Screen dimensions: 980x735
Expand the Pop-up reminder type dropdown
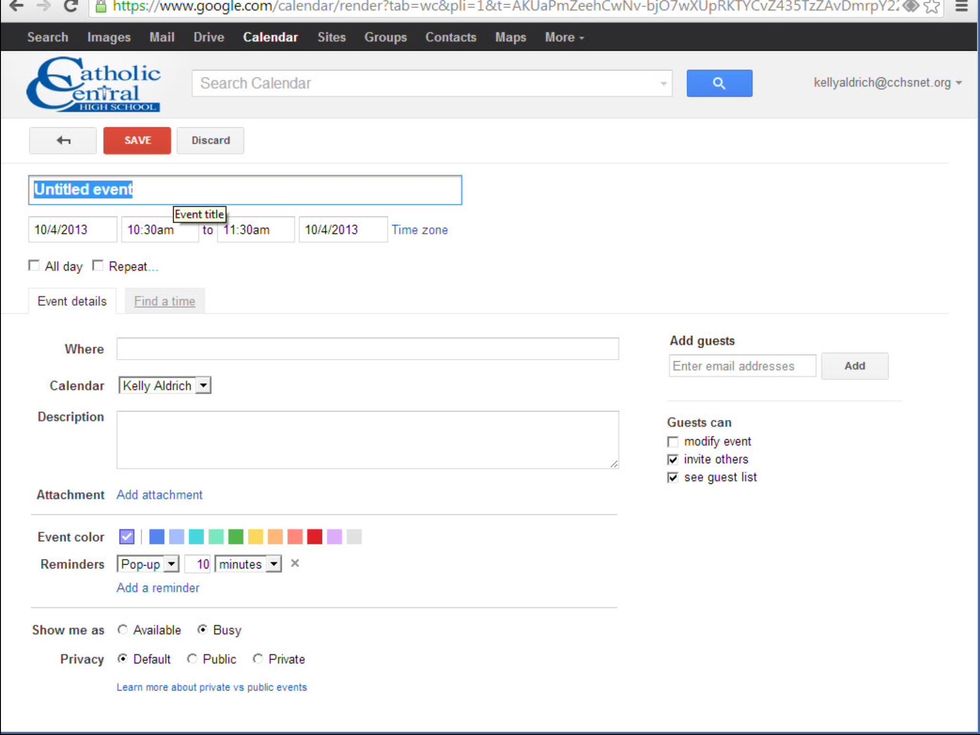point(148,565)
